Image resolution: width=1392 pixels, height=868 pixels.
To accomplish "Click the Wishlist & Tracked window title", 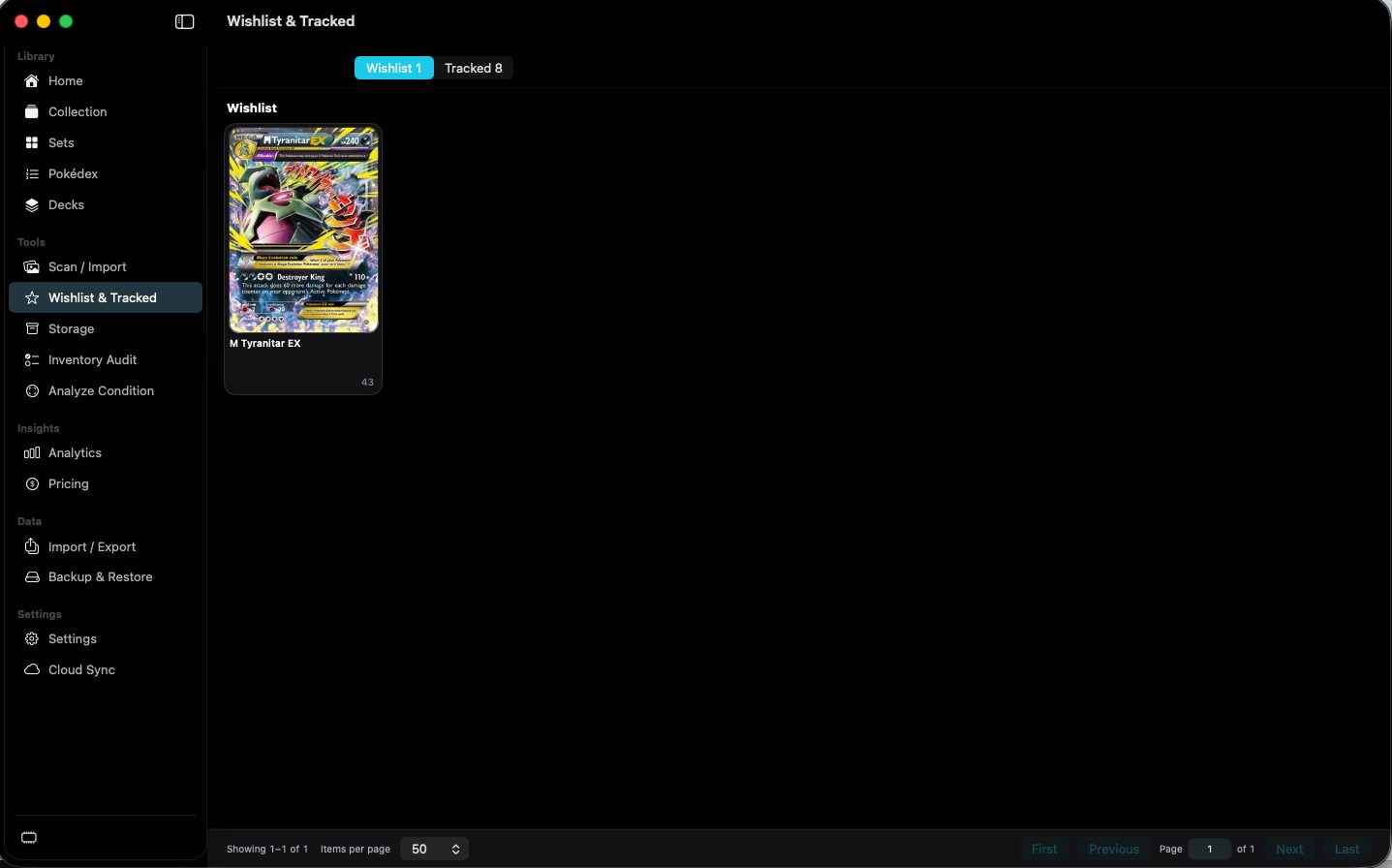I will pyautogui.click(x=291, y=21).
